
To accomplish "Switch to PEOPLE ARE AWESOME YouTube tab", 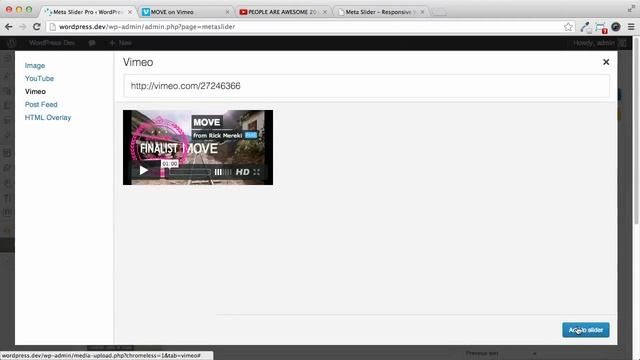I will [282, 12].
